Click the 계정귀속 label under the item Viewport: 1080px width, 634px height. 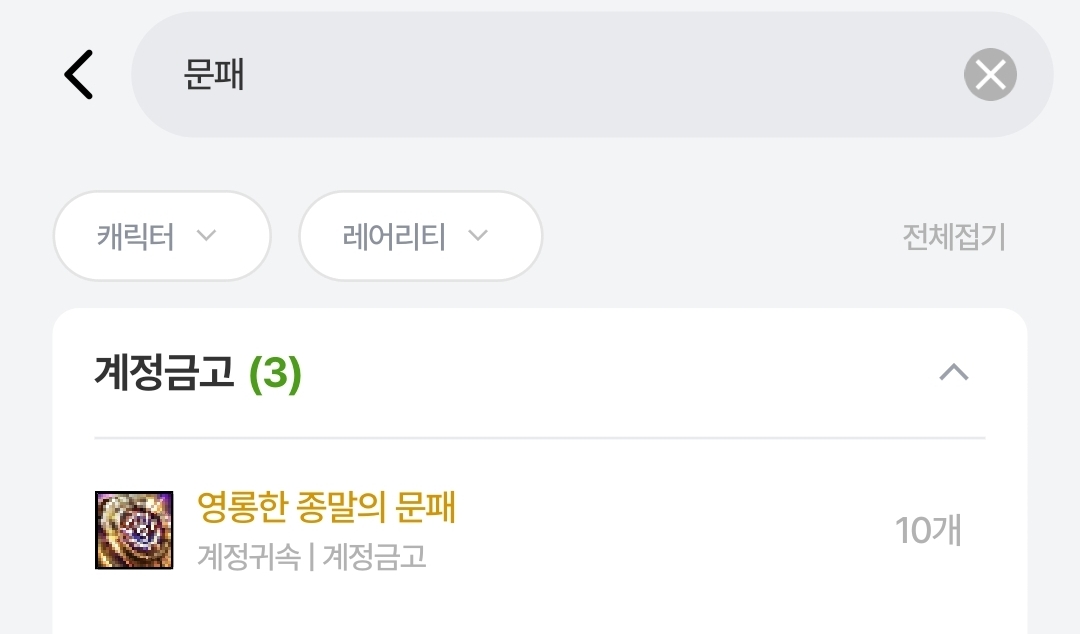[x=248, y=557]
